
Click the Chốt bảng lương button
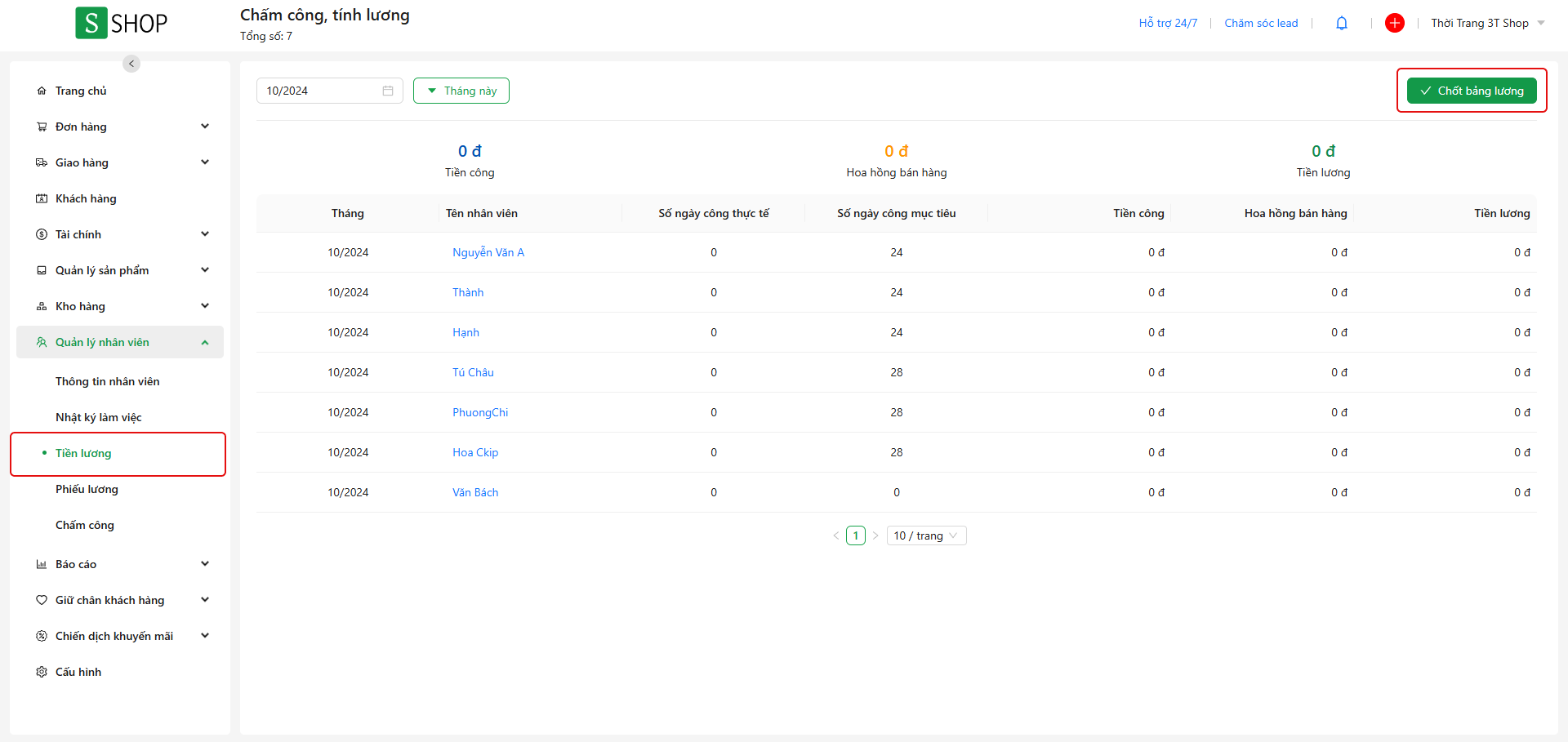click(x=1472, y=91)
